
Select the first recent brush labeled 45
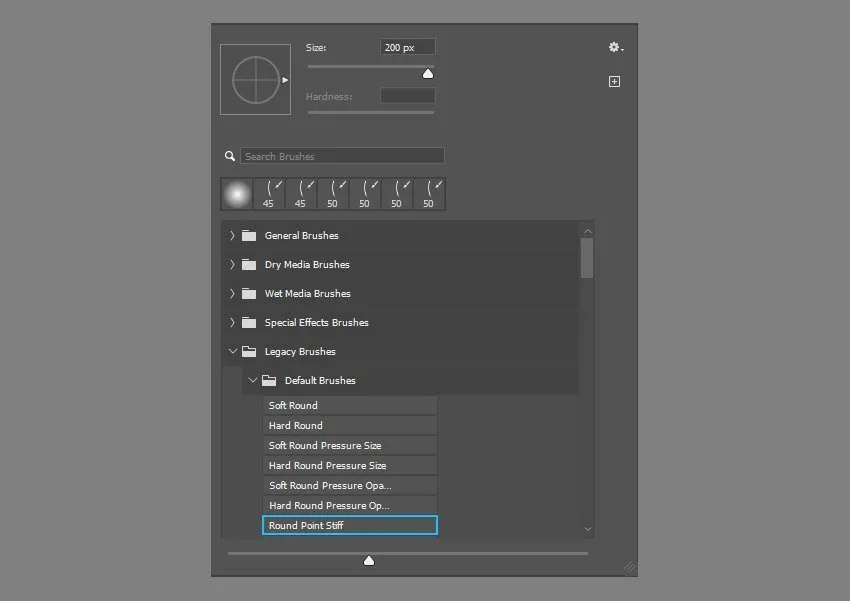pyautogui.click(x=269, y=194)
